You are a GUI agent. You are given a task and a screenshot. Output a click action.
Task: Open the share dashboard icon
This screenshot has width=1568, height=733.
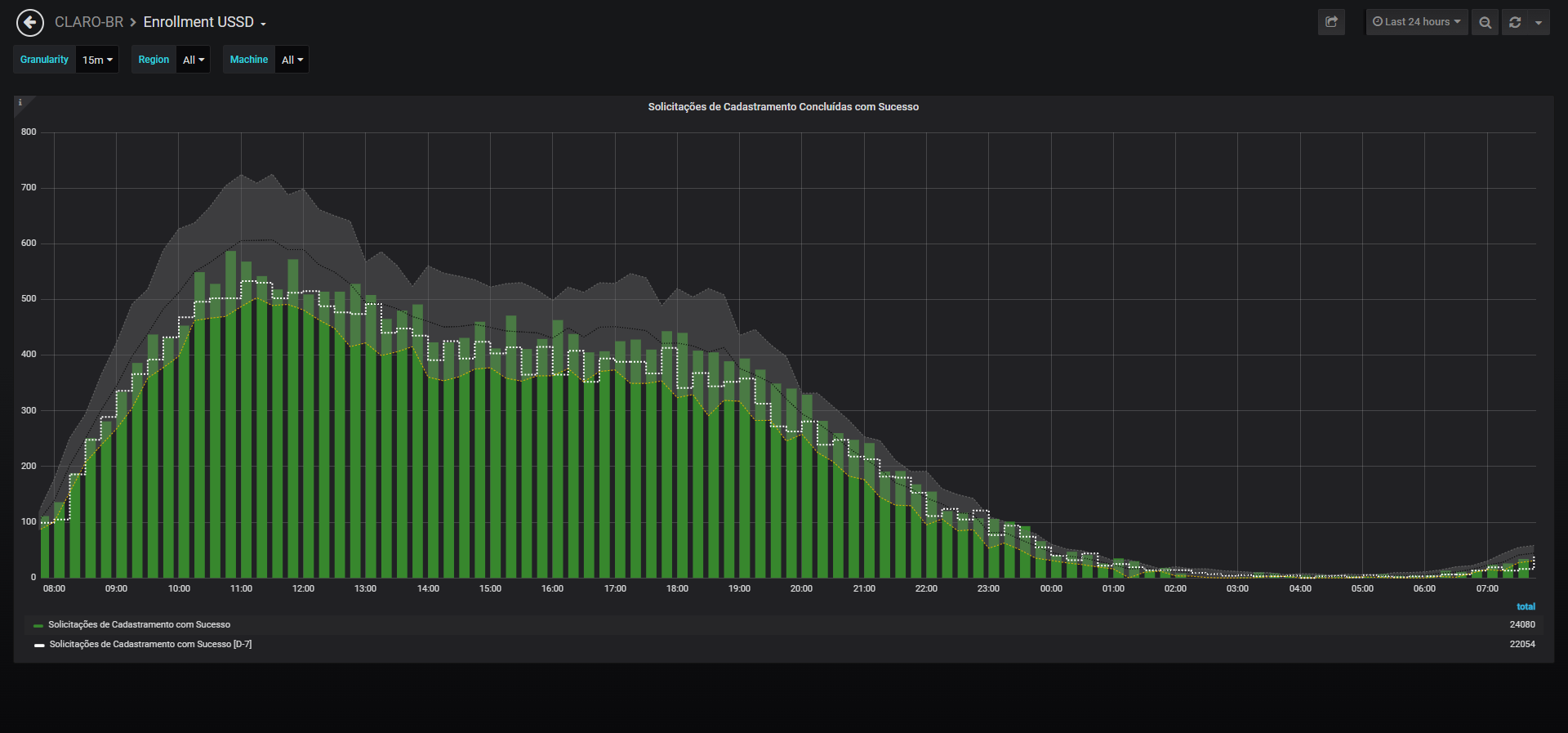[x=1331, y=22]
